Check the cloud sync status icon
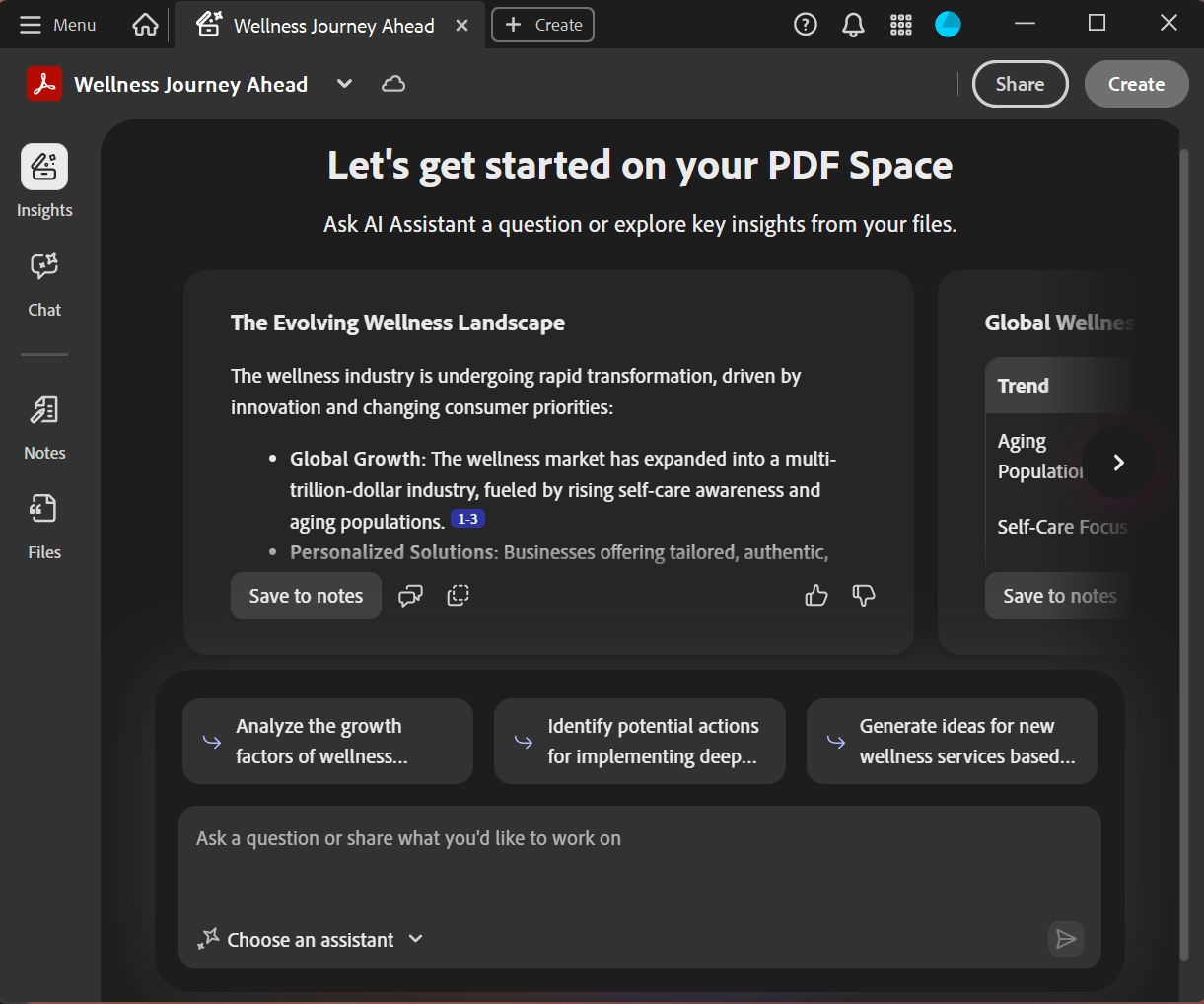Viewport: 1204px width, 1004px height. (x=393, y=84)
